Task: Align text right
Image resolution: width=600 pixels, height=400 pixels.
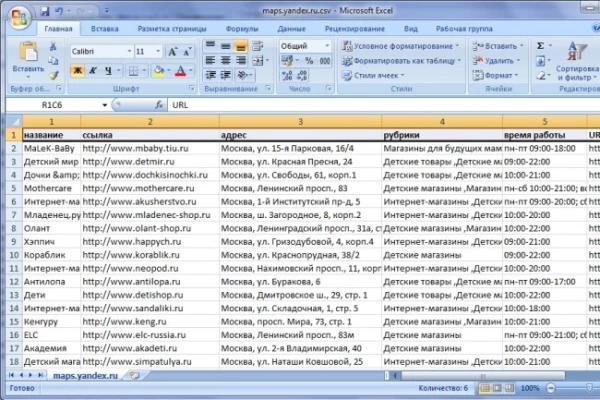Action: (x=241, y=60)
